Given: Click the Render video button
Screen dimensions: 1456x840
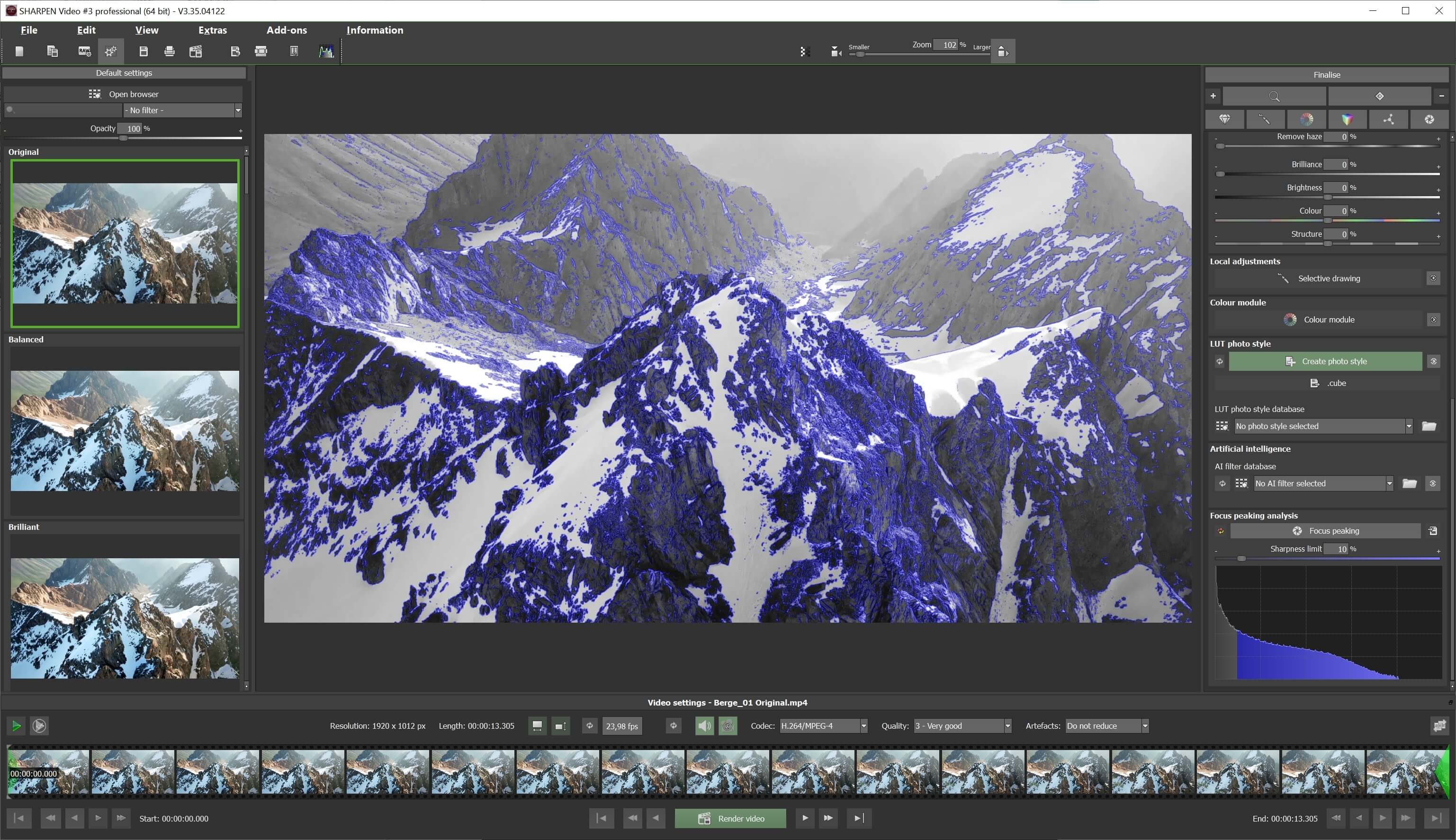Looking at the screenshot, I should [x=730, y=819].
